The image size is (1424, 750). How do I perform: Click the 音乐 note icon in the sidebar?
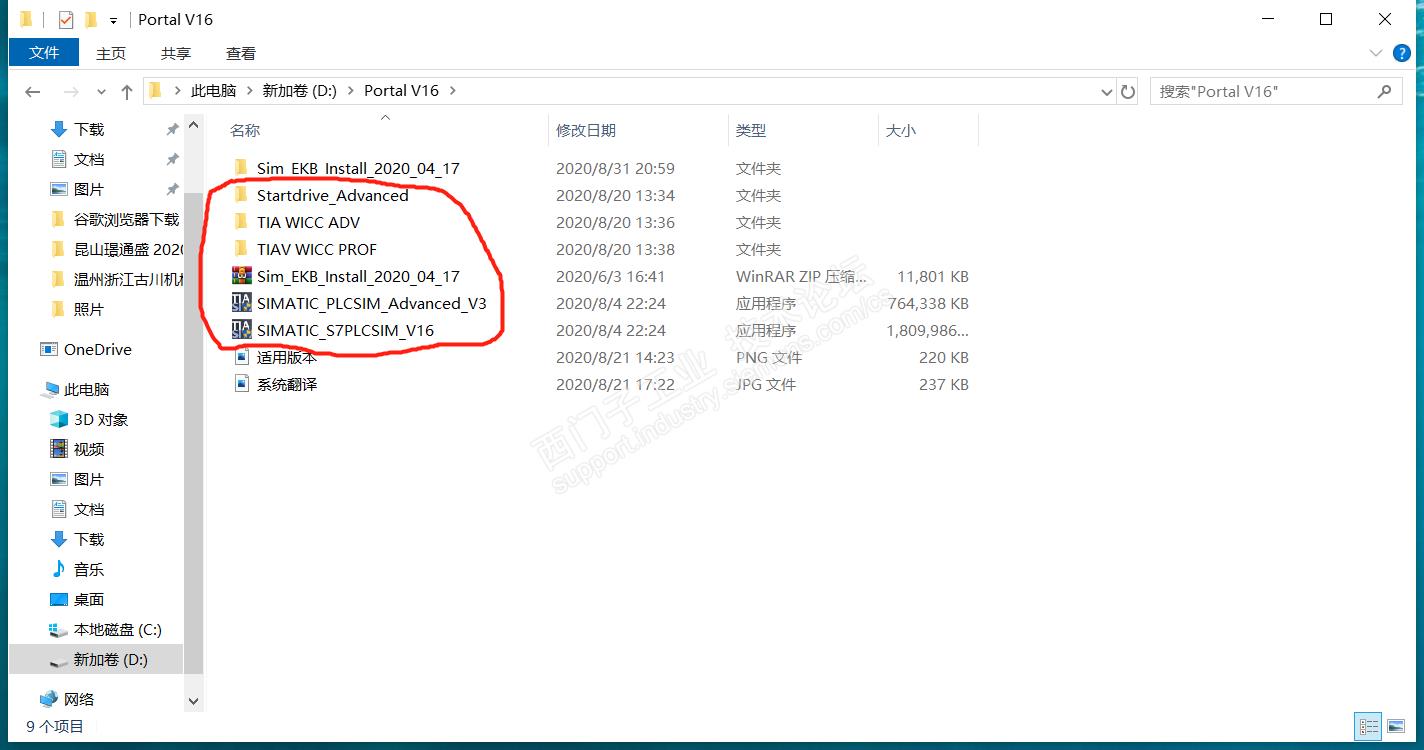59,569
